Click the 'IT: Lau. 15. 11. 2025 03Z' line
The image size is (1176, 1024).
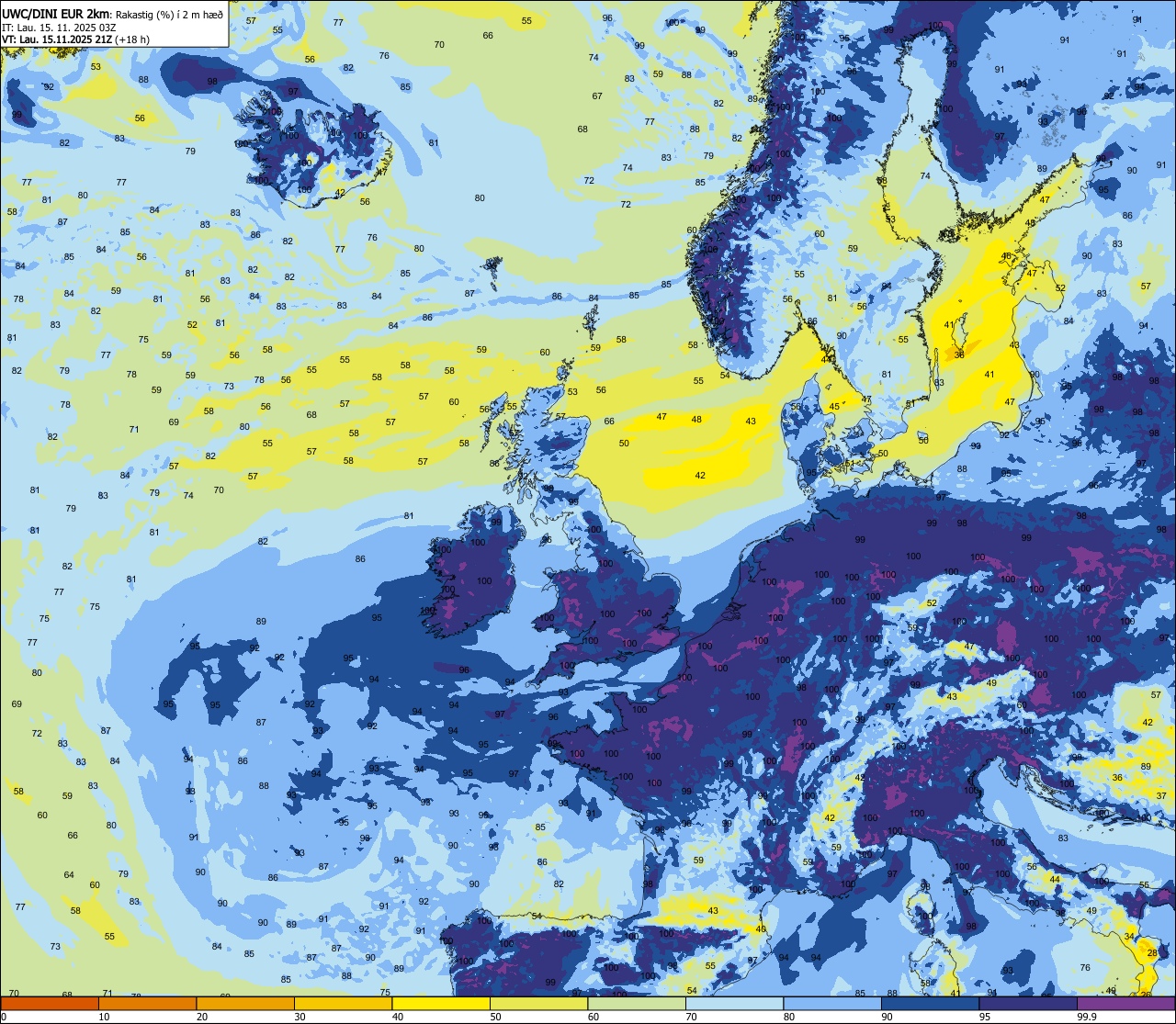[59, 28]
